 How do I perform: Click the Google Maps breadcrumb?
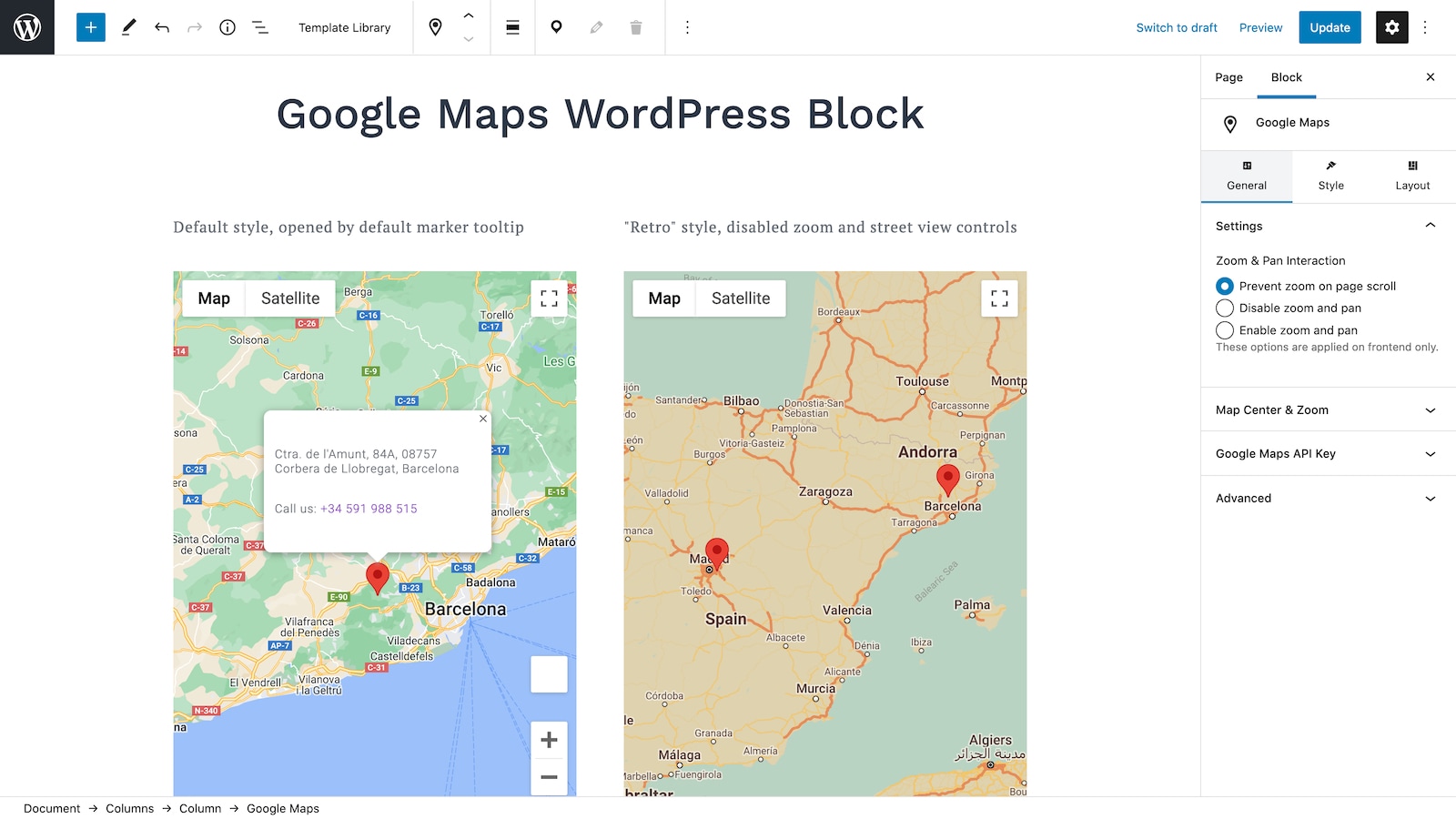pos(283,808)
